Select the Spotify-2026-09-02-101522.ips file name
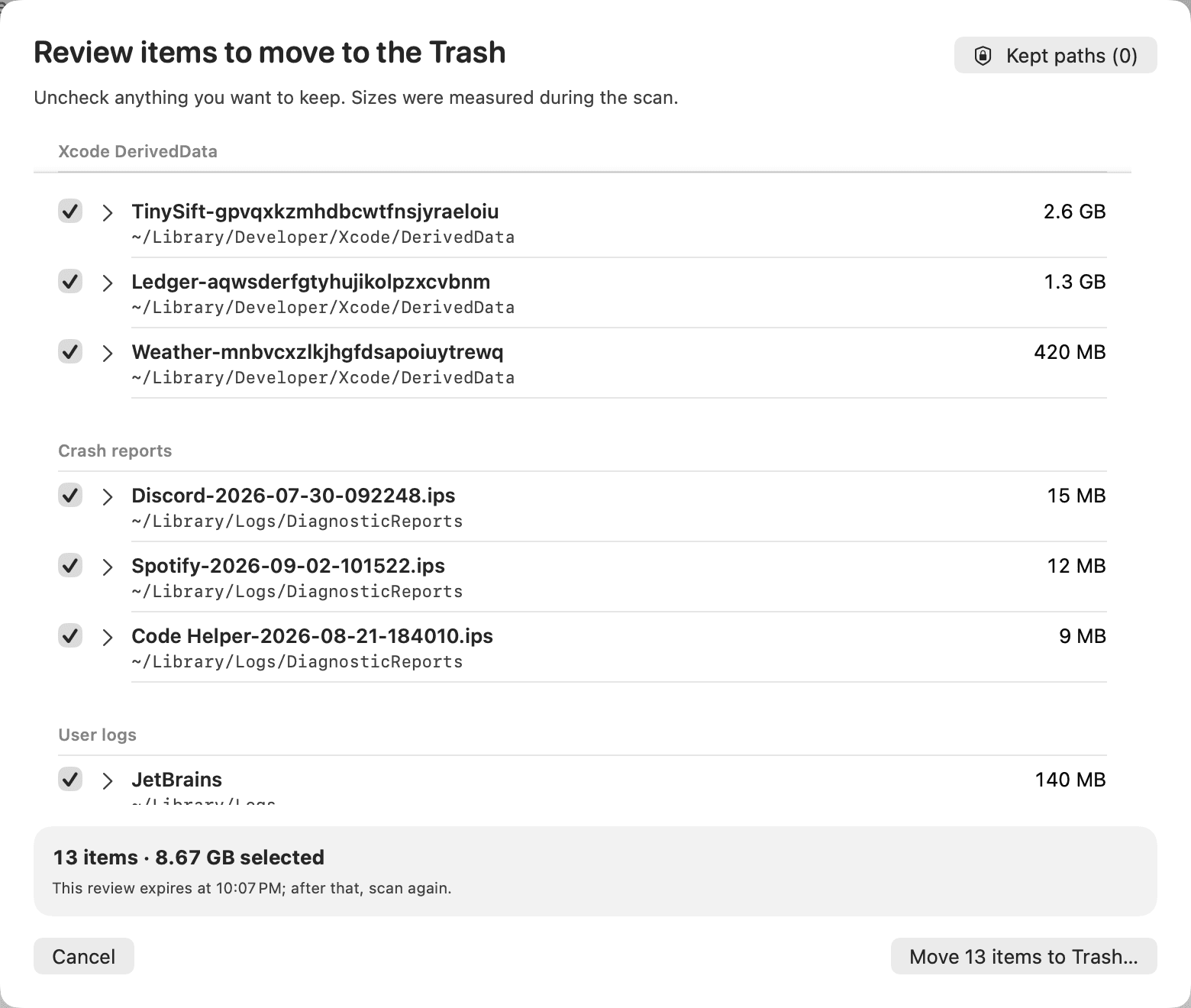 tap(288, 566)
